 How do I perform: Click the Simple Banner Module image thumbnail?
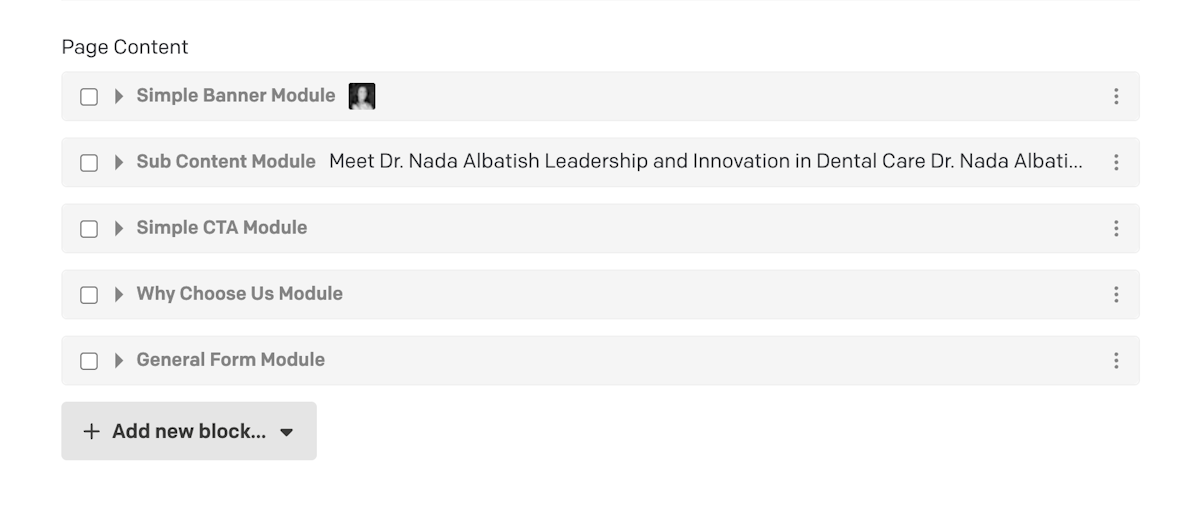[362, 96]
